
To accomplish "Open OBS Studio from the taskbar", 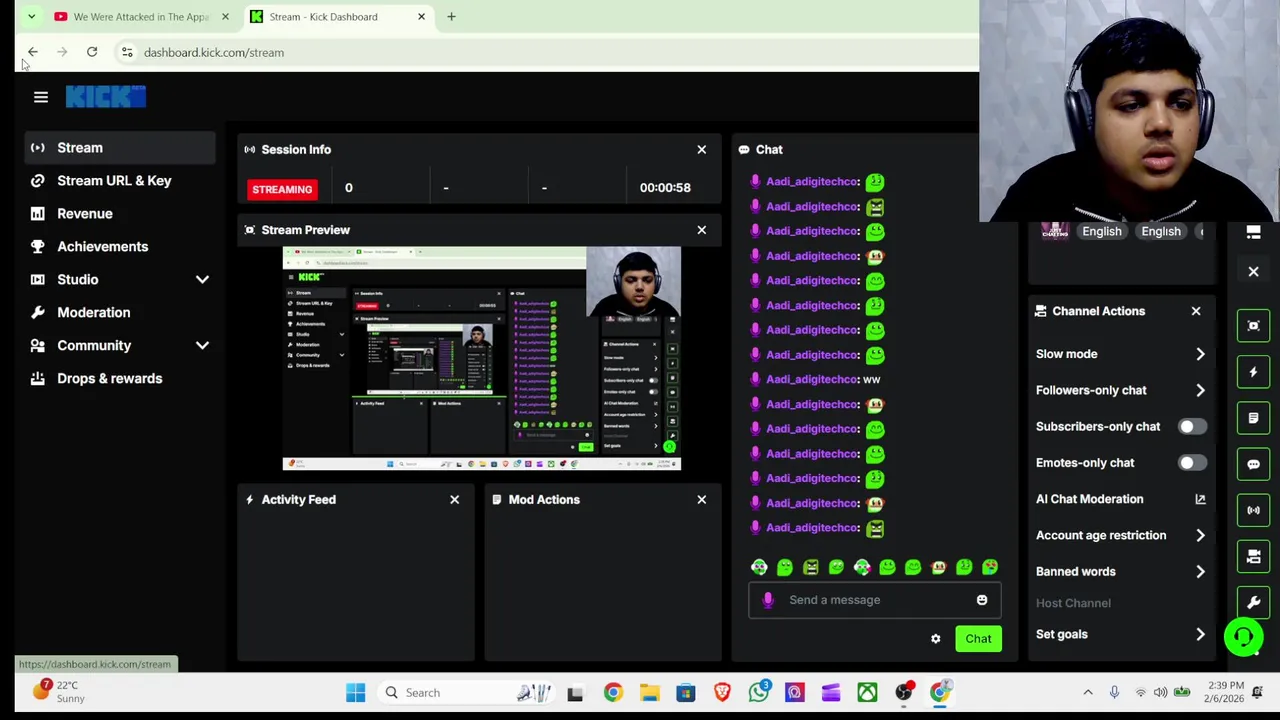I will [x=903, y=692].
